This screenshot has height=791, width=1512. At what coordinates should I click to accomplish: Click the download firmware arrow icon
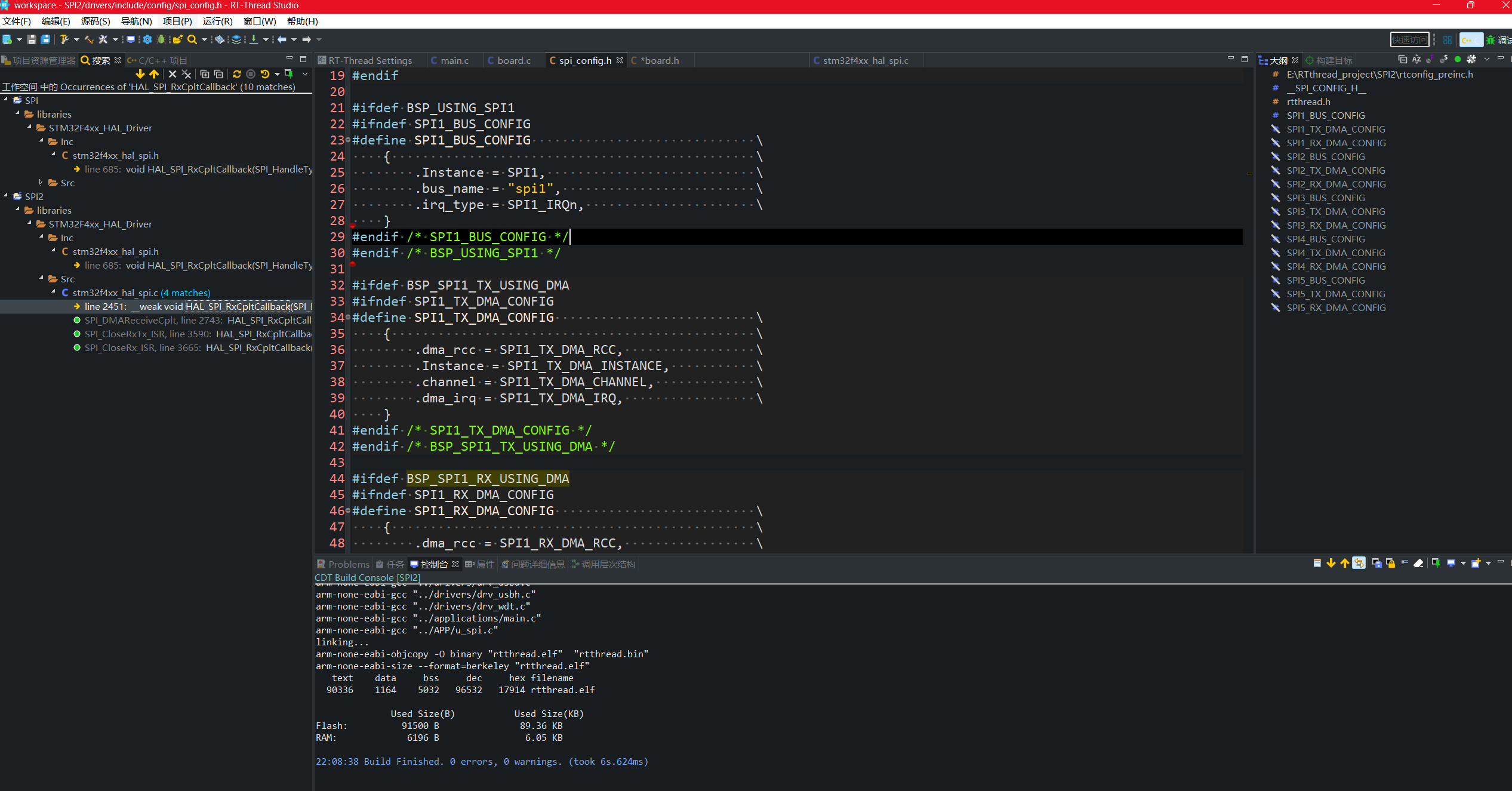[254, 39]
